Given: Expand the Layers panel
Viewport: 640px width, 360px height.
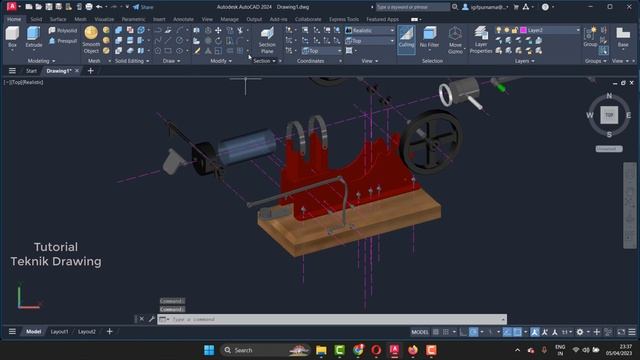Looking at the screenshot, I should pyautogui.click(x=524, y=61).
